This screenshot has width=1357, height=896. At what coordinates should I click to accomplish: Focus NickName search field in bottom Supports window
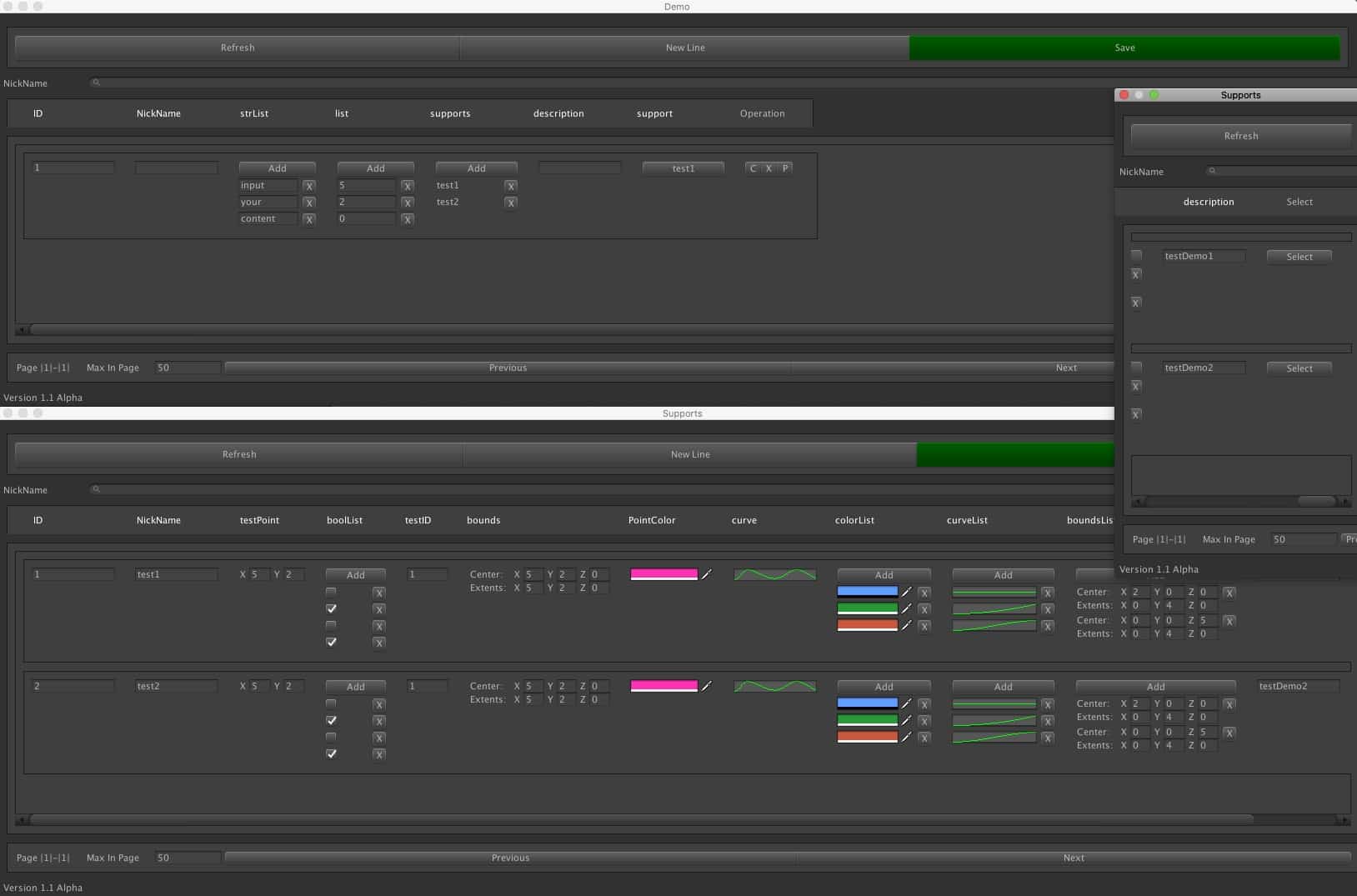click(x=602, y=489)
